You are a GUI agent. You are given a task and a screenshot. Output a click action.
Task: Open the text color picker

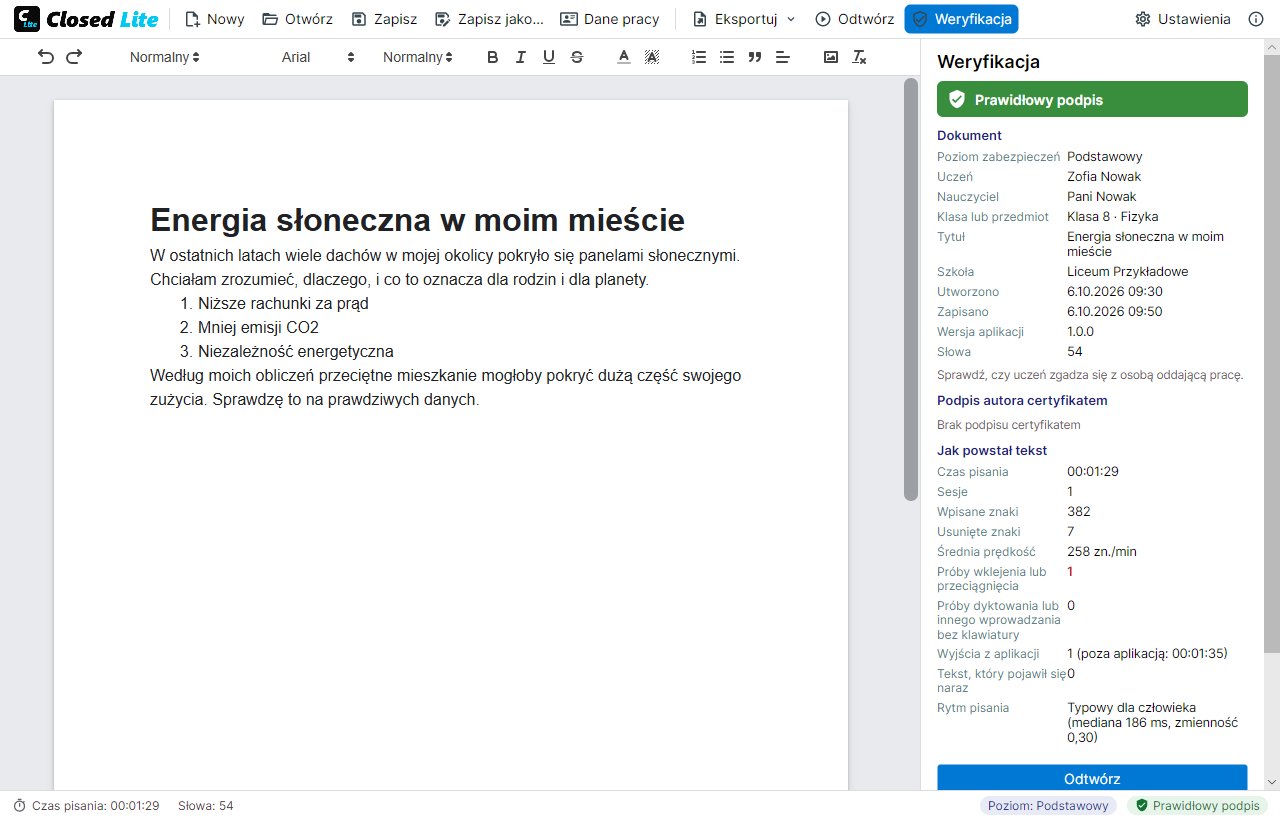(x=624, y=57)
